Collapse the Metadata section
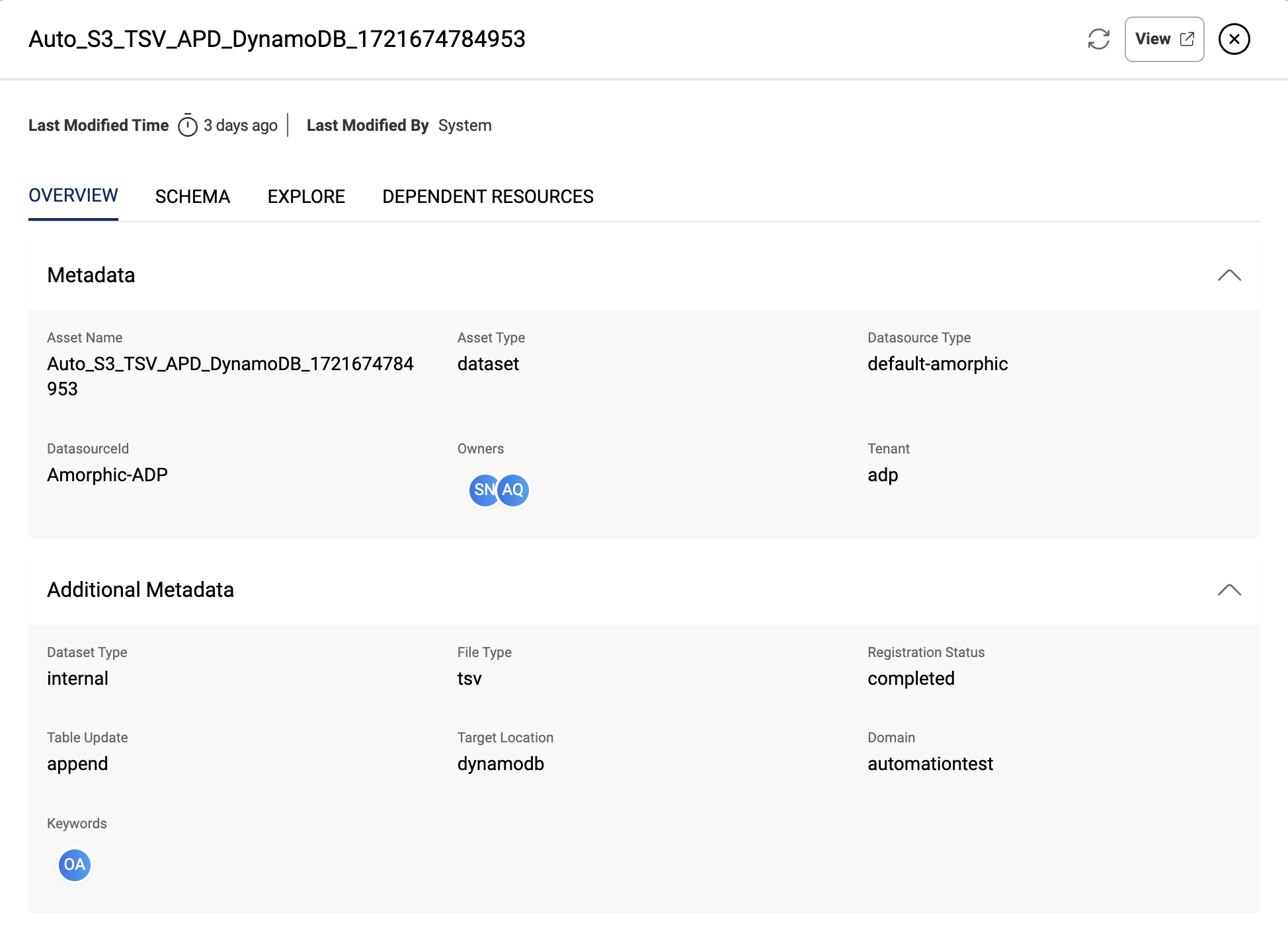 click(x=1229, y=276)
